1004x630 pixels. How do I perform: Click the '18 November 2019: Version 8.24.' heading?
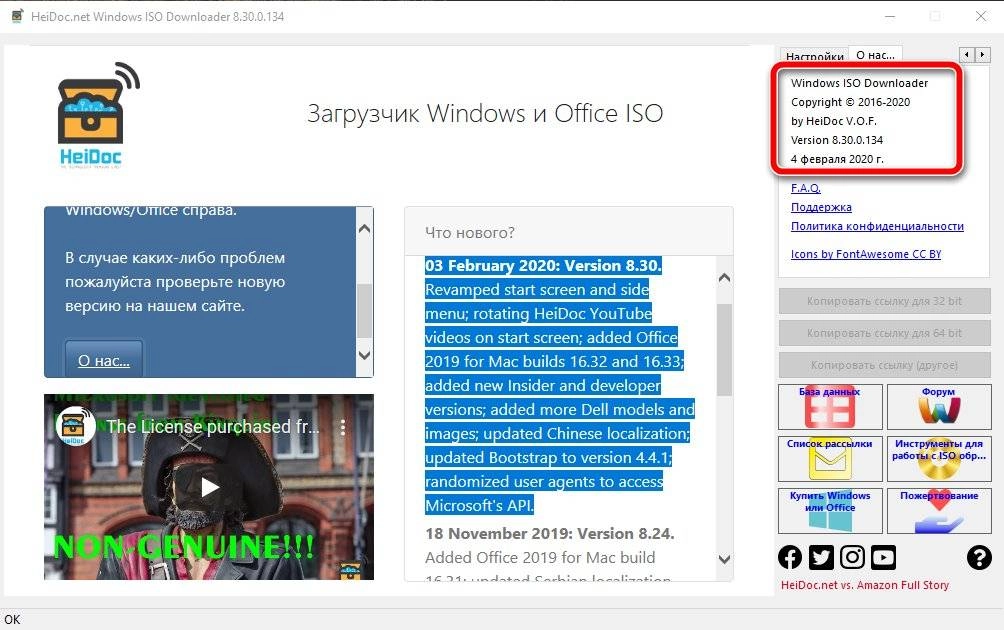(x=549, y=533)
